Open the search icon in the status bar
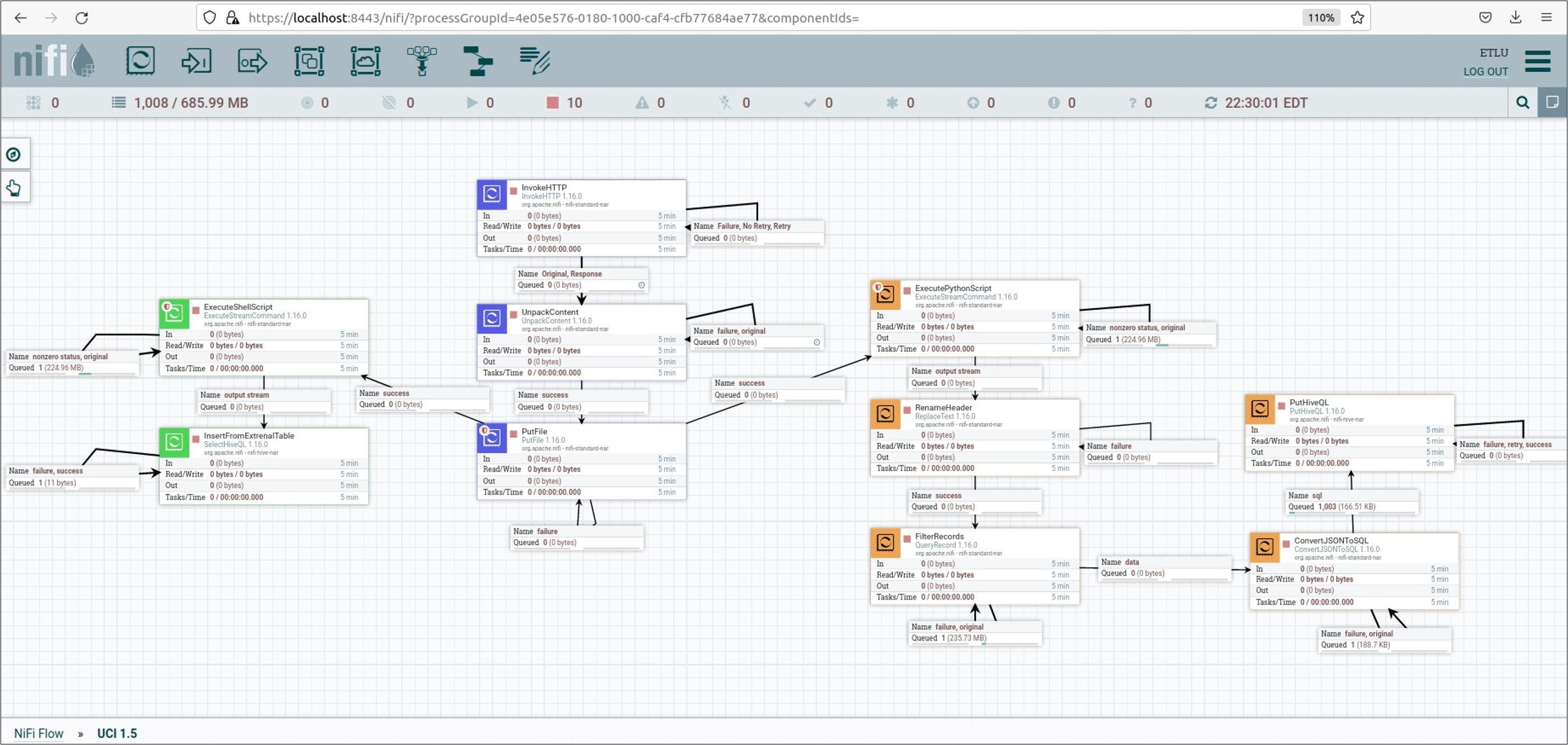1568x745 pixels. pyautogui.click(x=1523, y=102)
